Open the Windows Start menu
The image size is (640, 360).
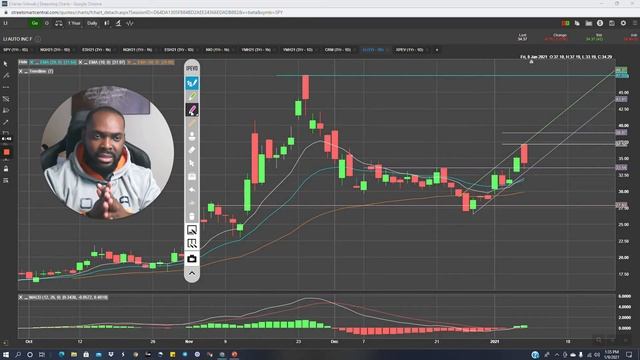coord(6,355)
